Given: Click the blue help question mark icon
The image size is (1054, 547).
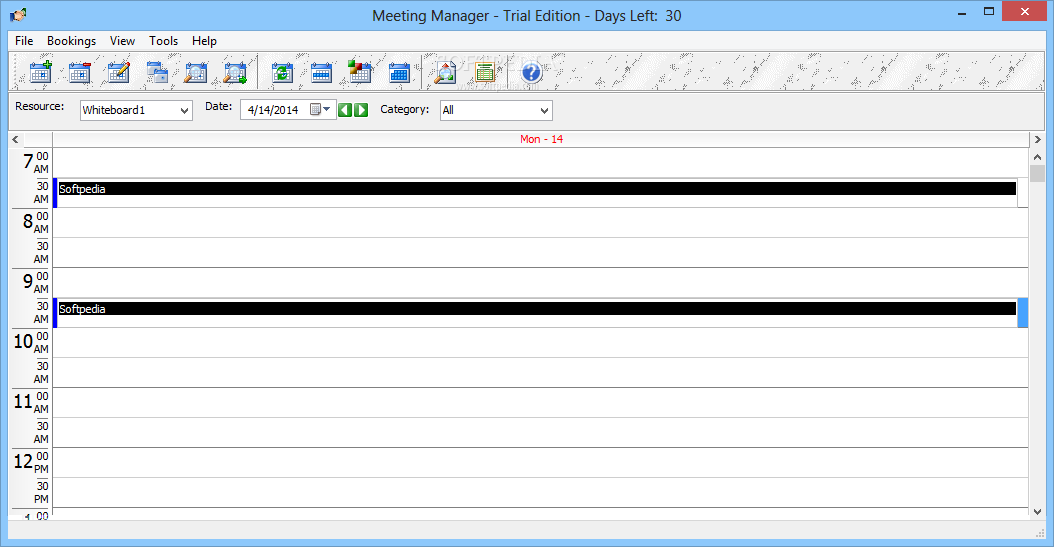Looking at the screenshot, I should (x=531, y=71).
